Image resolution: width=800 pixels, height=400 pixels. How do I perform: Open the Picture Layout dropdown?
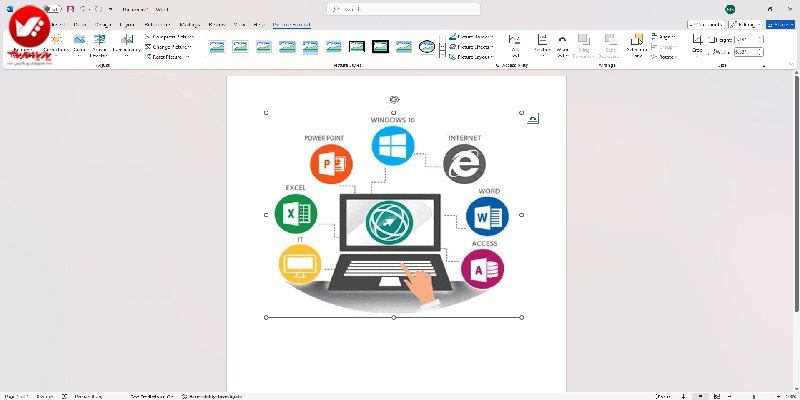coord(471,57)
